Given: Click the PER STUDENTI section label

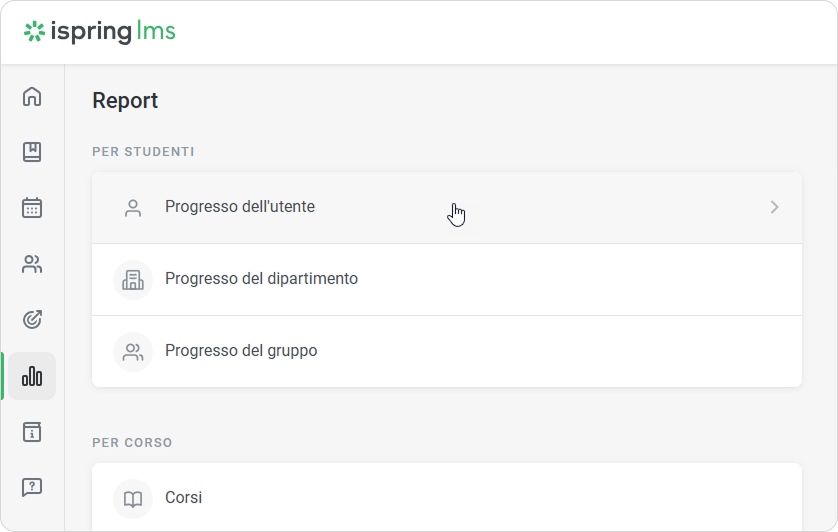Looking at the screenshot, I should 143,152.
